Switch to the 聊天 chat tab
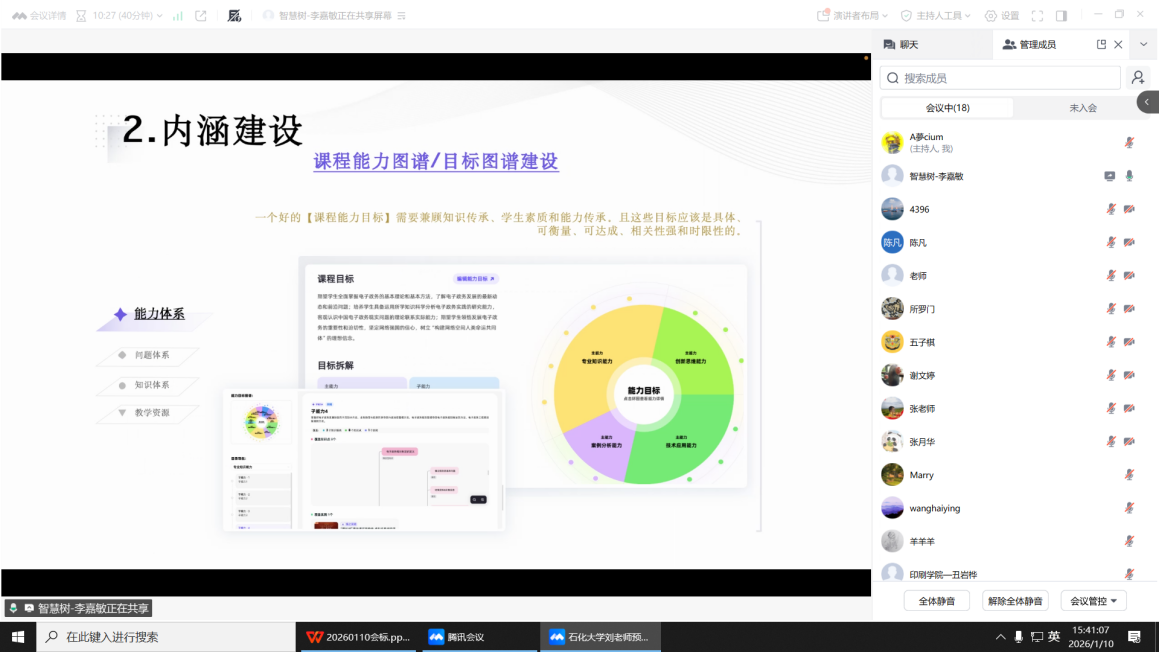This screenshot has width=1159, height=652. [x=901, y=45]
